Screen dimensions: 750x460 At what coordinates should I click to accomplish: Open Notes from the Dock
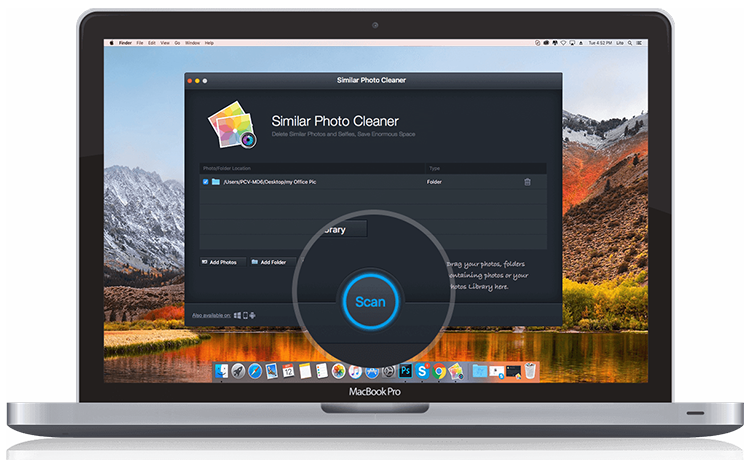click(x=305, y=371)
